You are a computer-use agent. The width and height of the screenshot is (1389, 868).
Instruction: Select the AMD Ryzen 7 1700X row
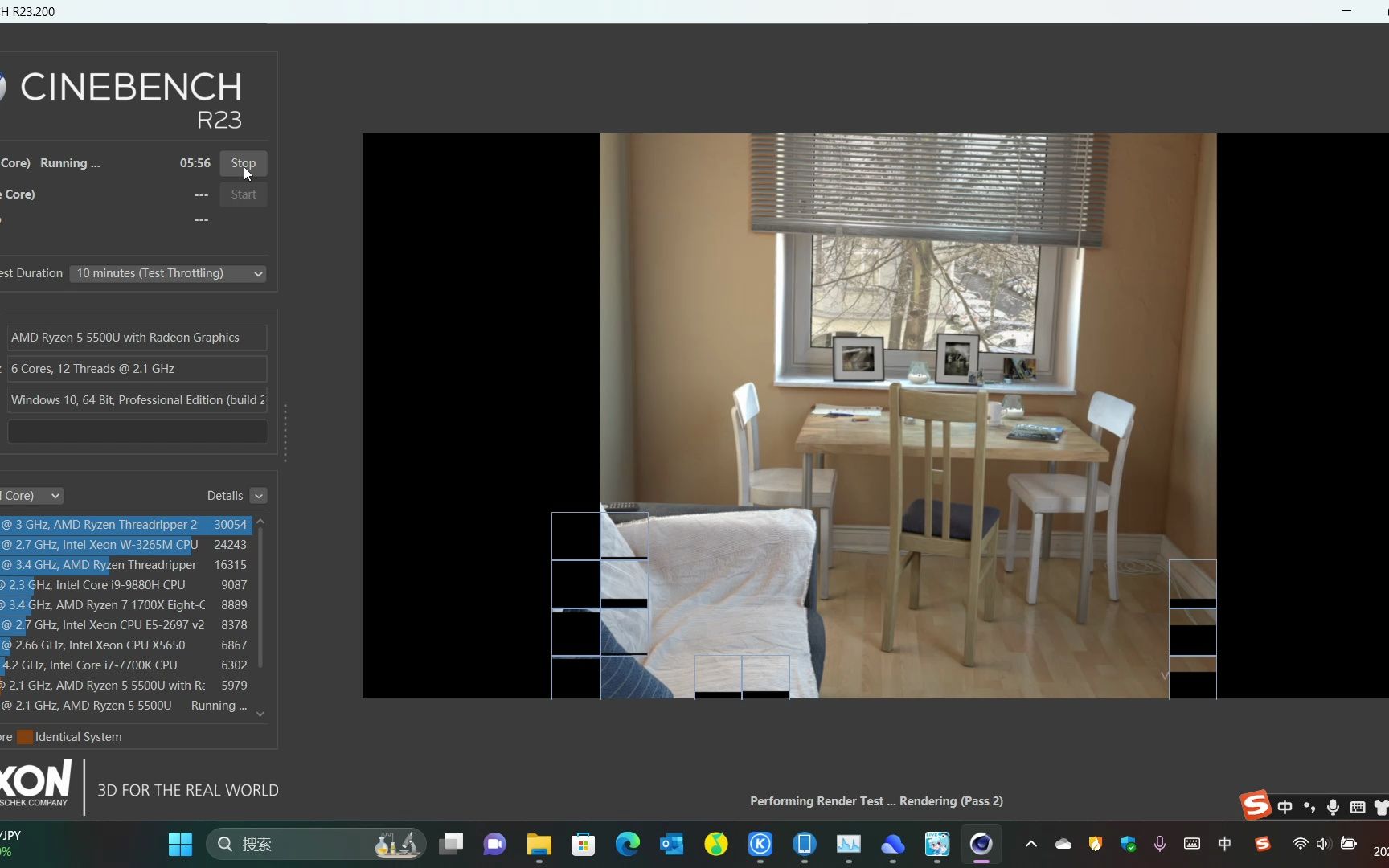(x=126, y=605)
